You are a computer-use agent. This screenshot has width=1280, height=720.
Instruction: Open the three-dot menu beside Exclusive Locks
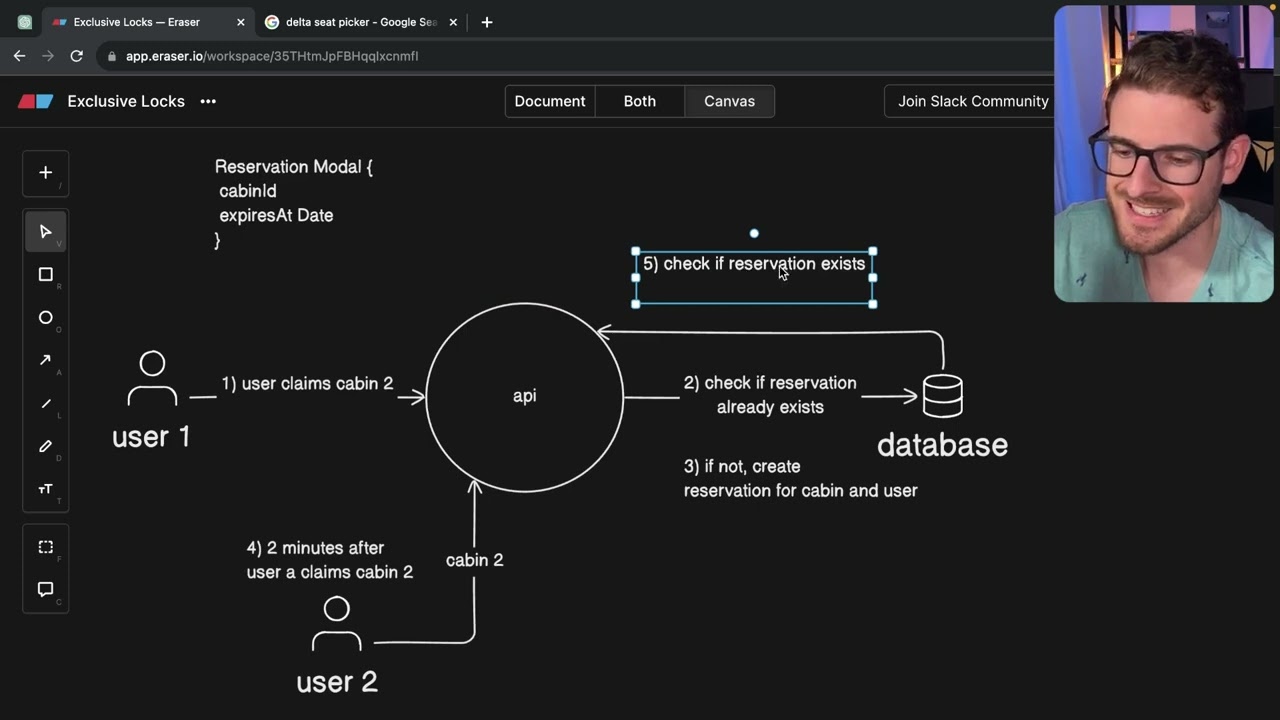coord(208,101)
